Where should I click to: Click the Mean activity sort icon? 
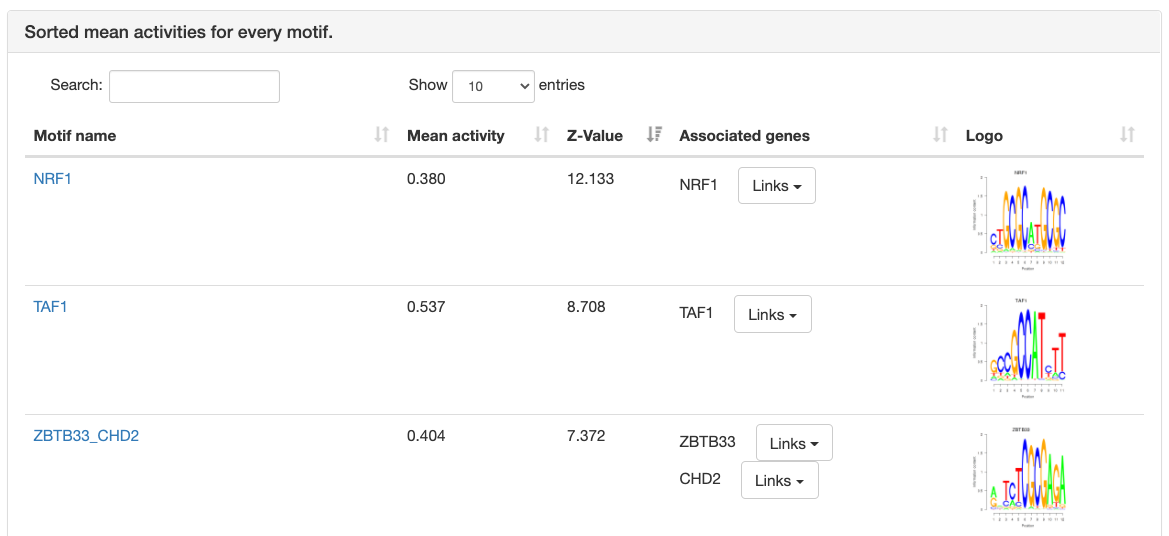pos(541,135)
